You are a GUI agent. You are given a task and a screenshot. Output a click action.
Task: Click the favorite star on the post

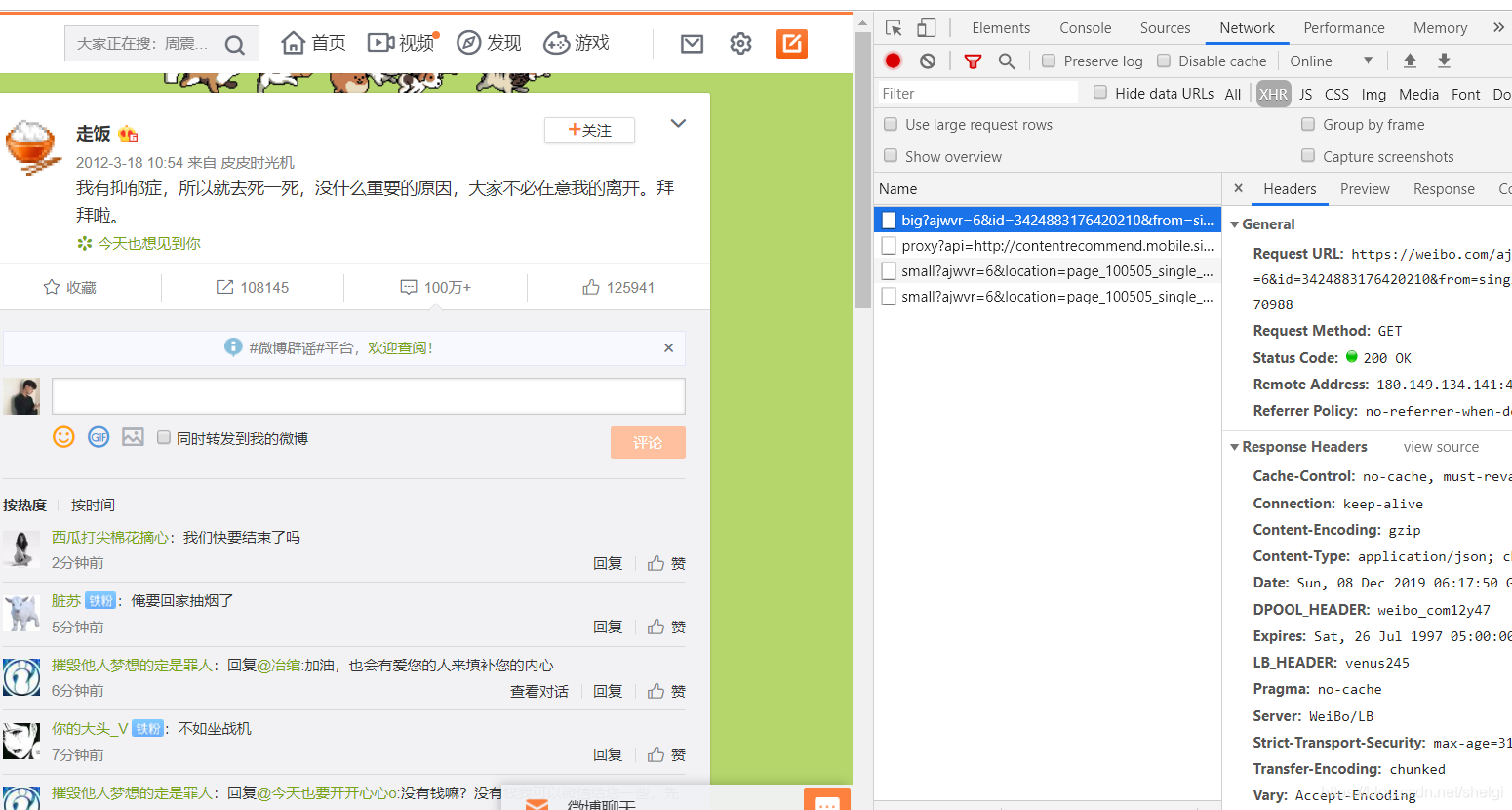[52, 287]
